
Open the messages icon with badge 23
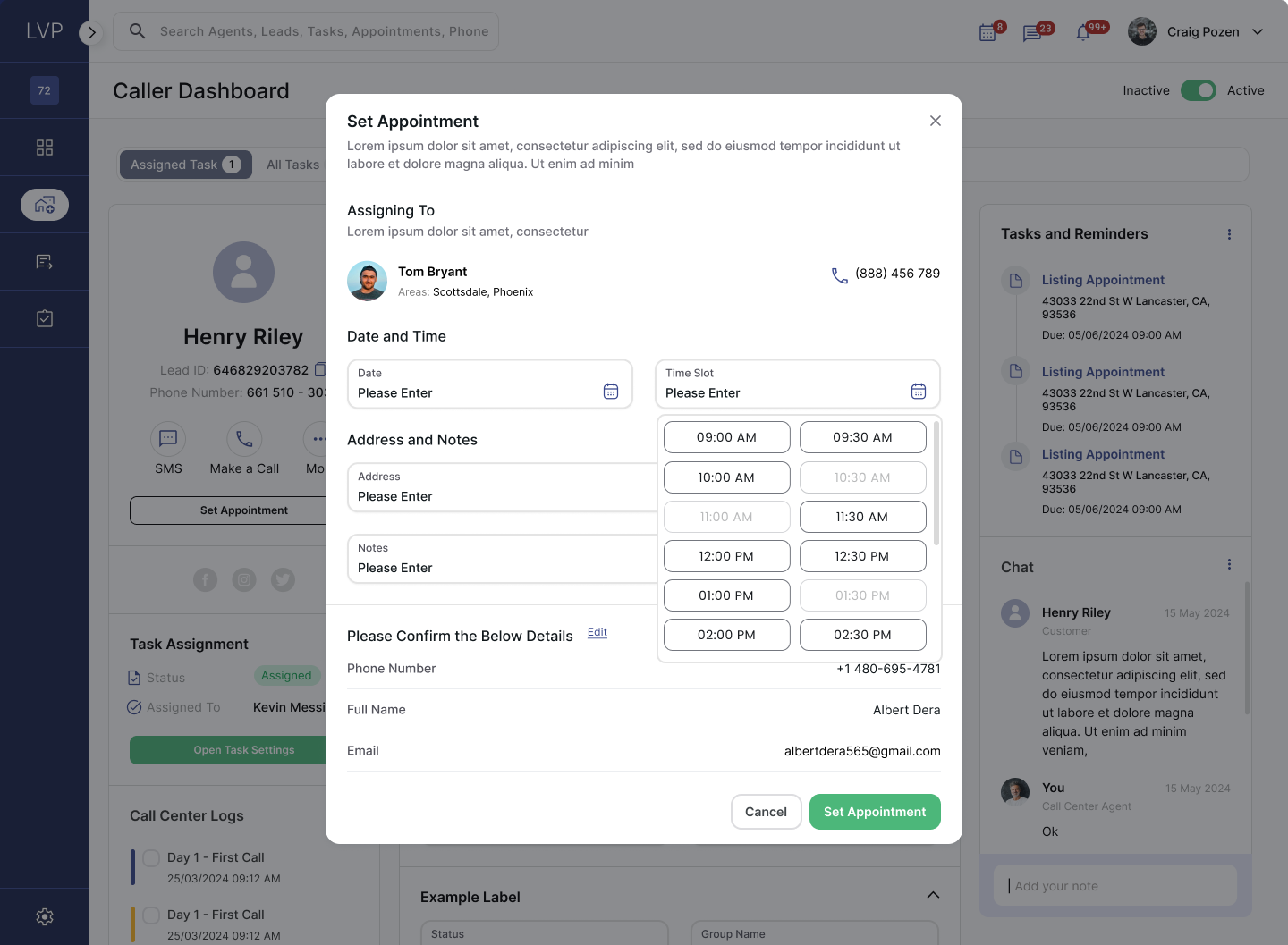[x=1032, y=33]
